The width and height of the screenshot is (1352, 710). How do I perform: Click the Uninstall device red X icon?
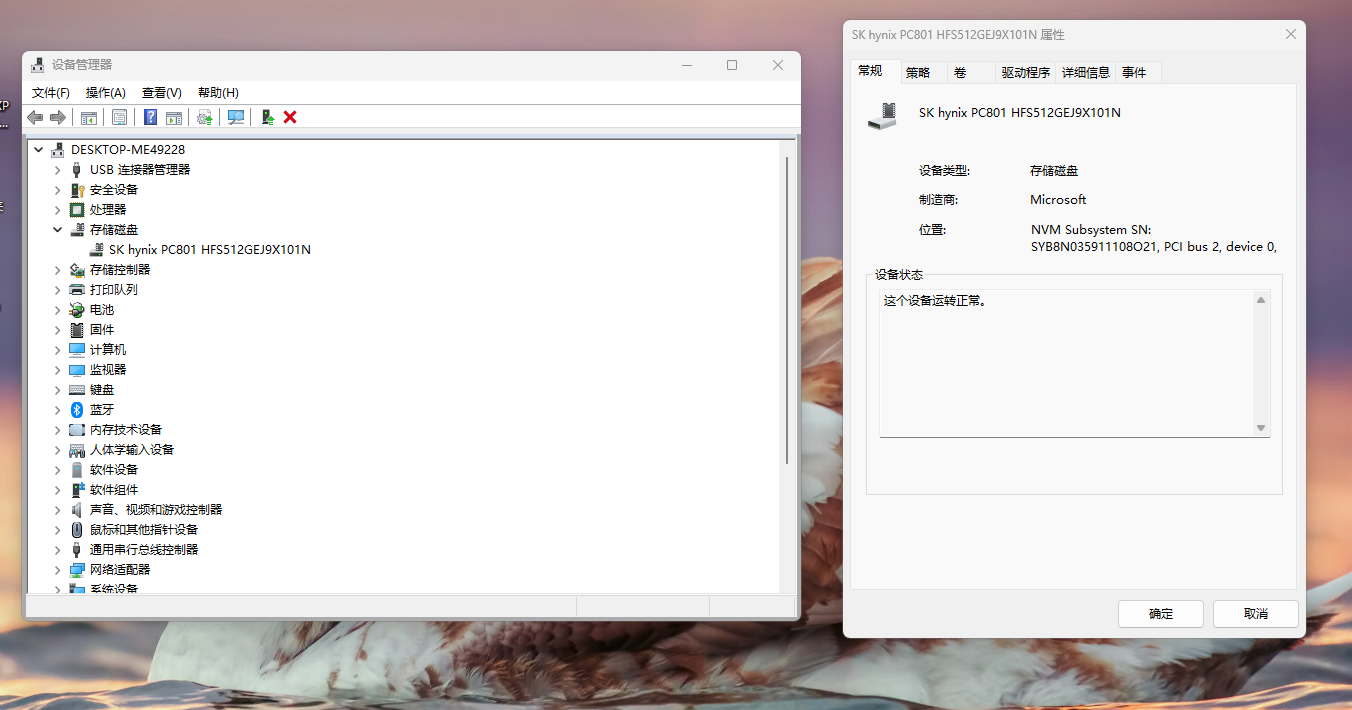(289, 117)
